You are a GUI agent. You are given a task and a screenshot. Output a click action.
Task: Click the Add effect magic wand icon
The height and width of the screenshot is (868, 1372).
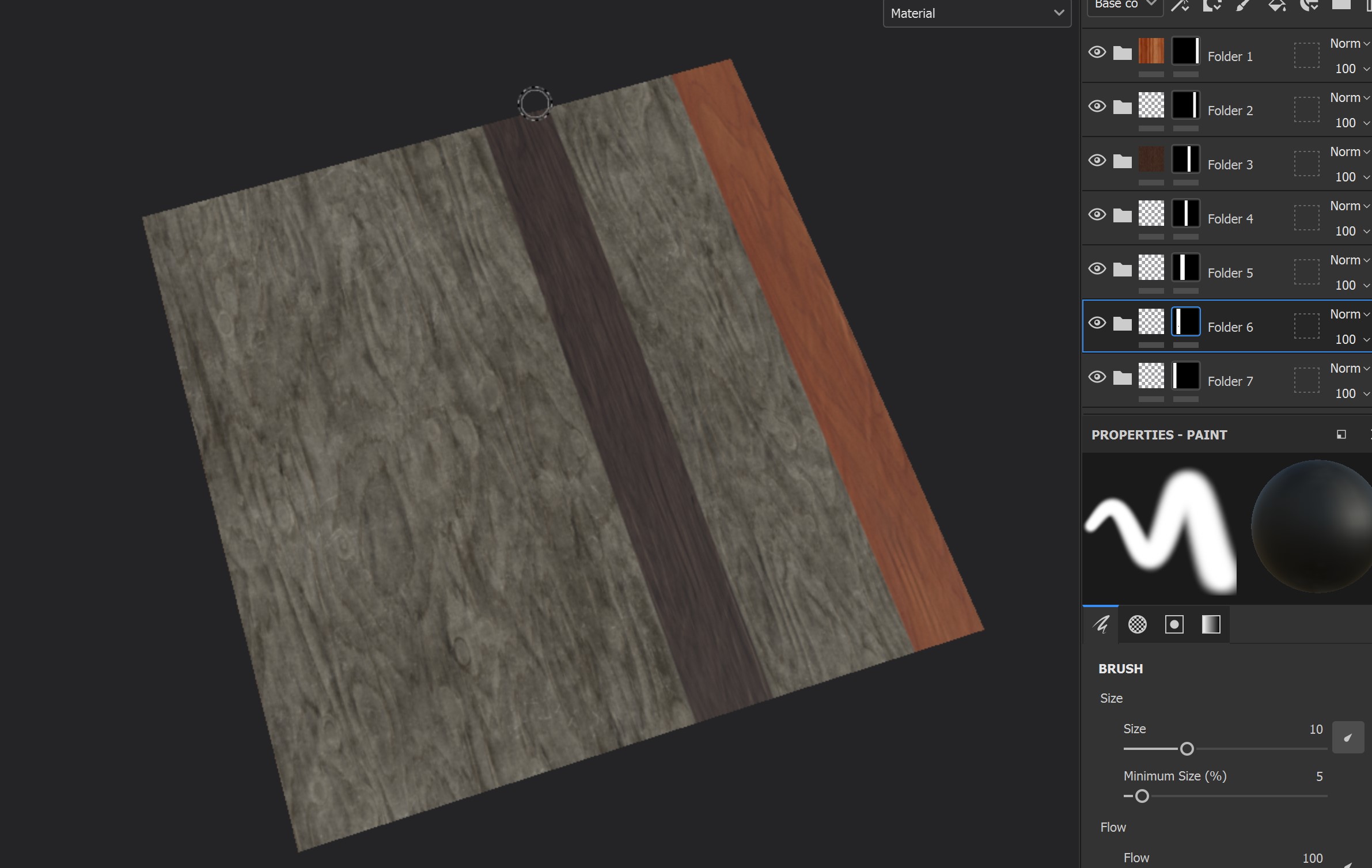pos(1180,6)
